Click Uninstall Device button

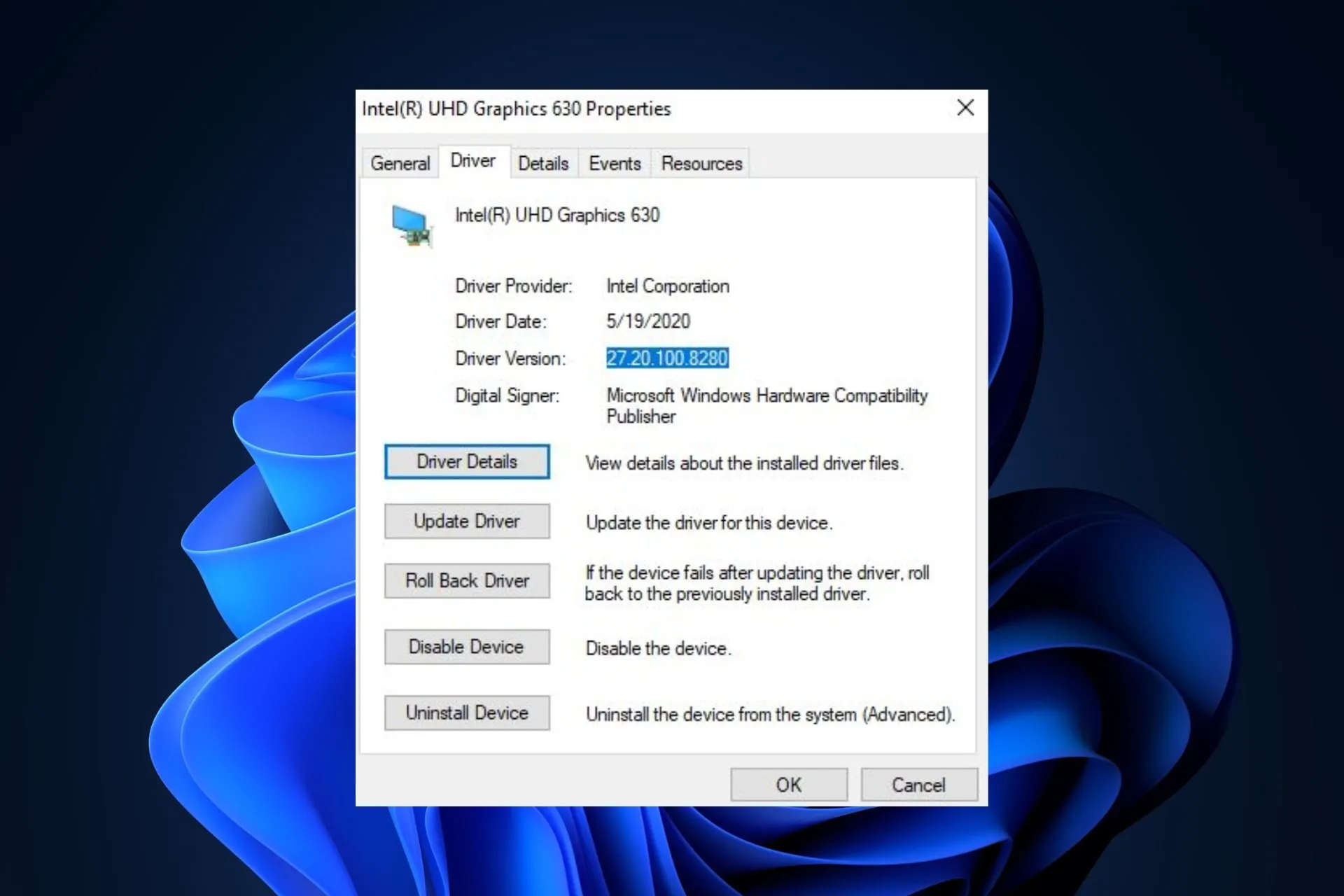pos(467,713)
